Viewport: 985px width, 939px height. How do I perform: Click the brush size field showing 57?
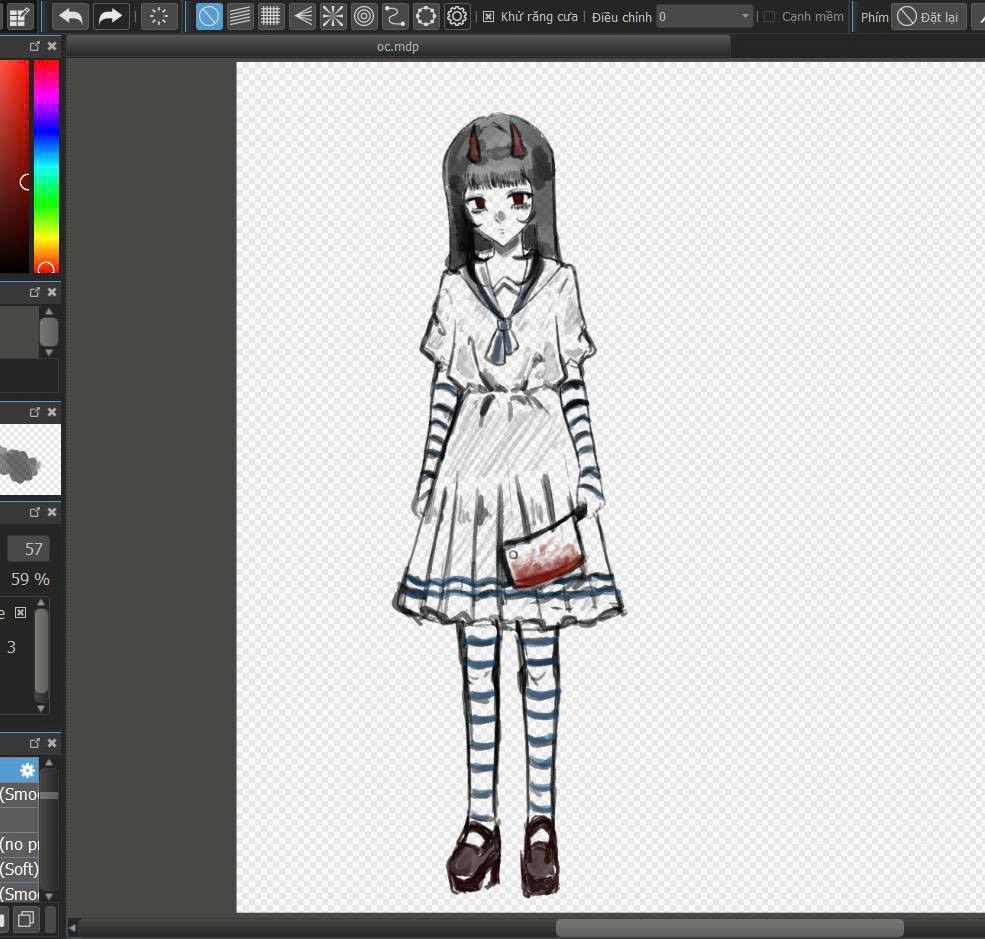click(x=28, y=549)
